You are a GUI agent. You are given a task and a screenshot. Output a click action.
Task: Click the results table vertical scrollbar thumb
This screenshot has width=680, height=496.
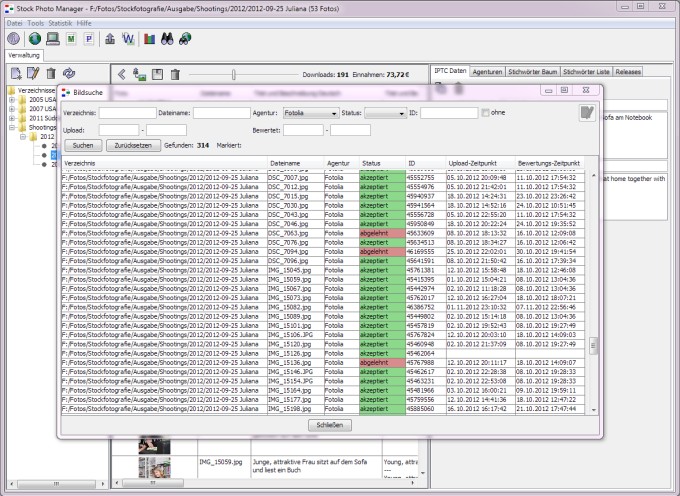click(x=593, y=346)
